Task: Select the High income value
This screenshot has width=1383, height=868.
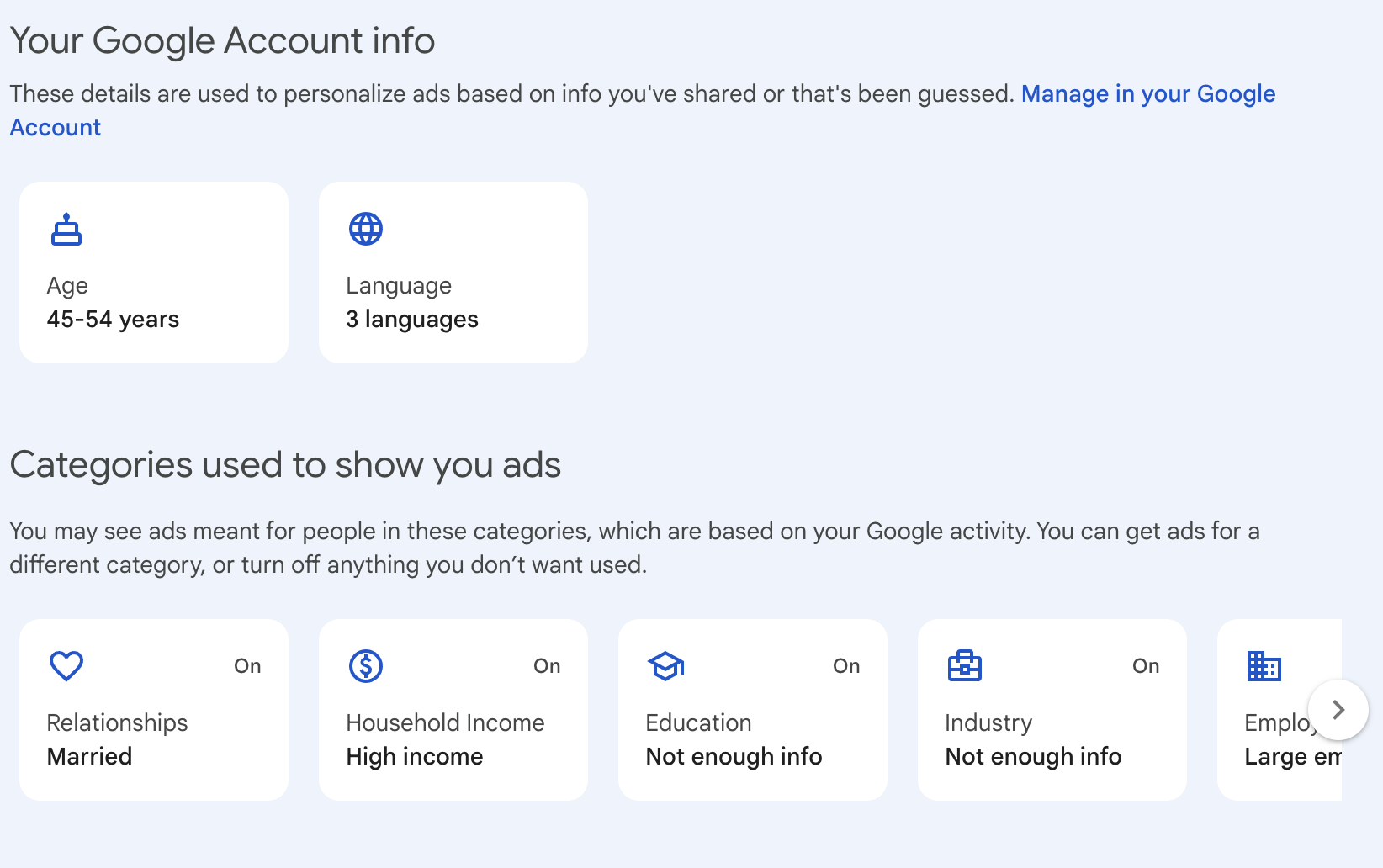Action: (415, 757)
